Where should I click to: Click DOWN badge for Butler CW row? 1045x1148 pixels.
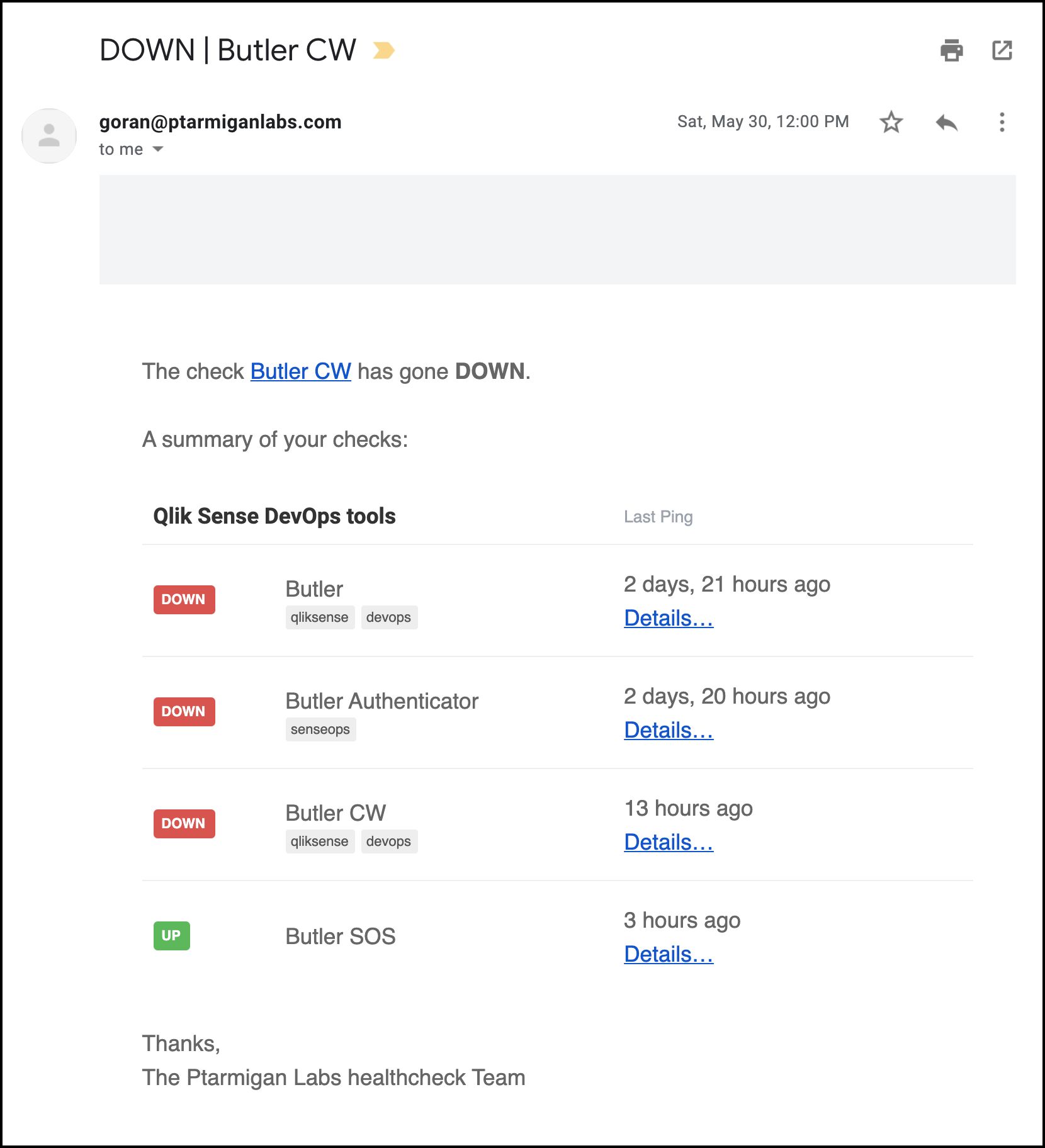point(184,823)
